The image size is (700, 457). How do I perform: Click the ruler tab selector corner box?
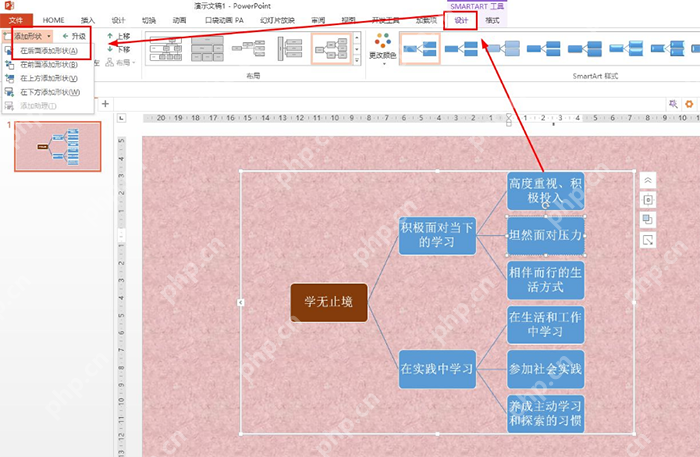pyautogui.click(x=121, y=118)
